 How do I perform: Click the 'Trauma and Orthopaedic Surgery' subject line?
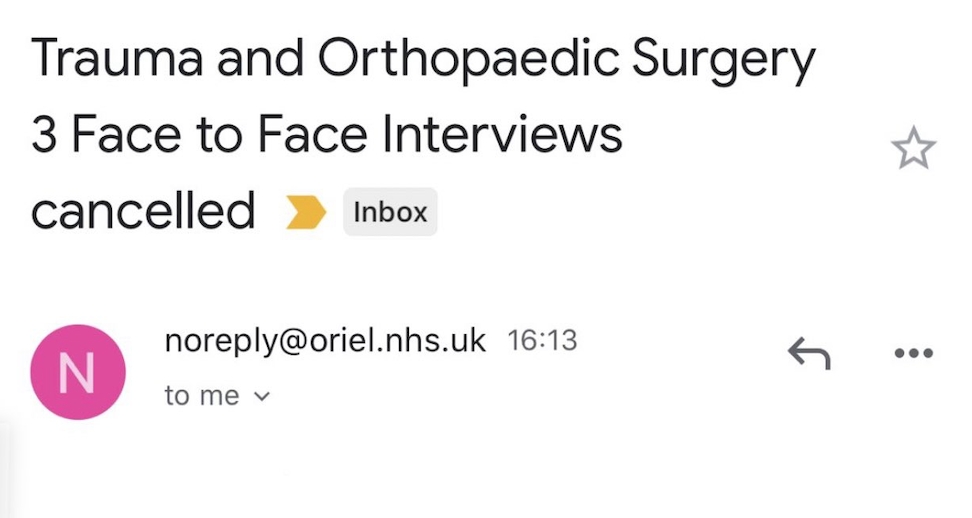point(423,59)
